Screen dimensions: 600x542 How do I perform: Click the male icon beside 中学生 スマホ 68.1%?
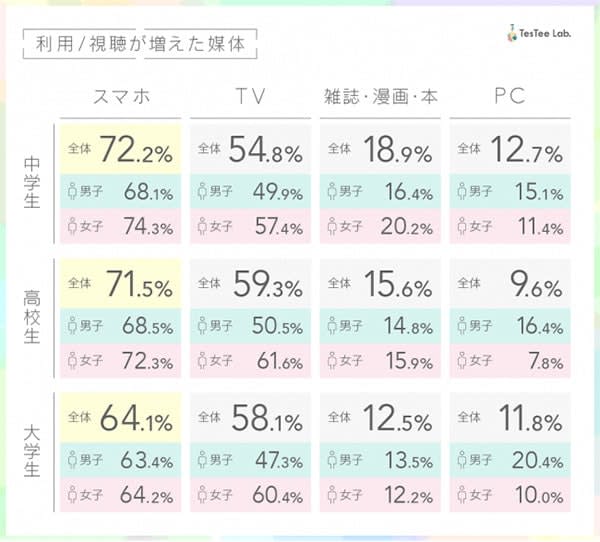[x=72, y=191]
